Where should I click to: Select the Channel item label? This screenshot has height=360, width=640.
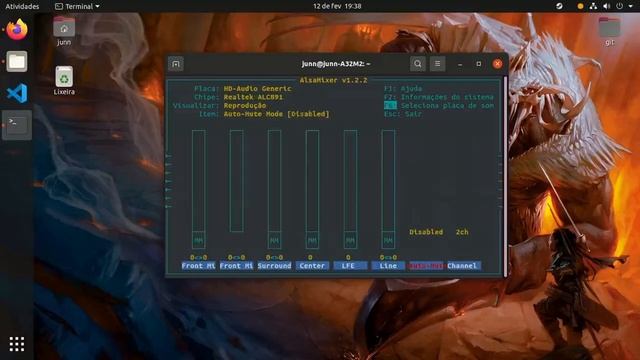[x=464, y=266]
